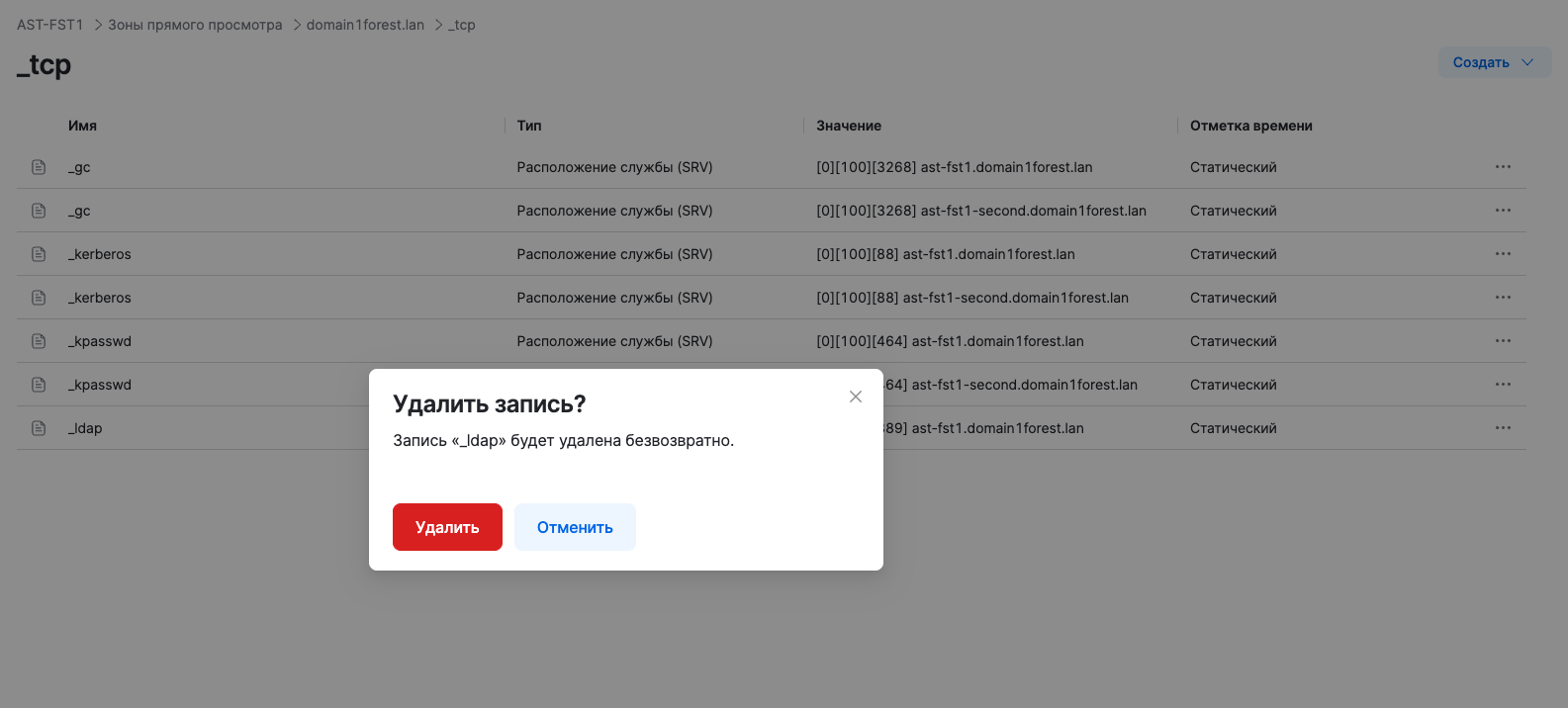
Task: Cancel deletion with the Отменить button
Action: pos(575,527)
